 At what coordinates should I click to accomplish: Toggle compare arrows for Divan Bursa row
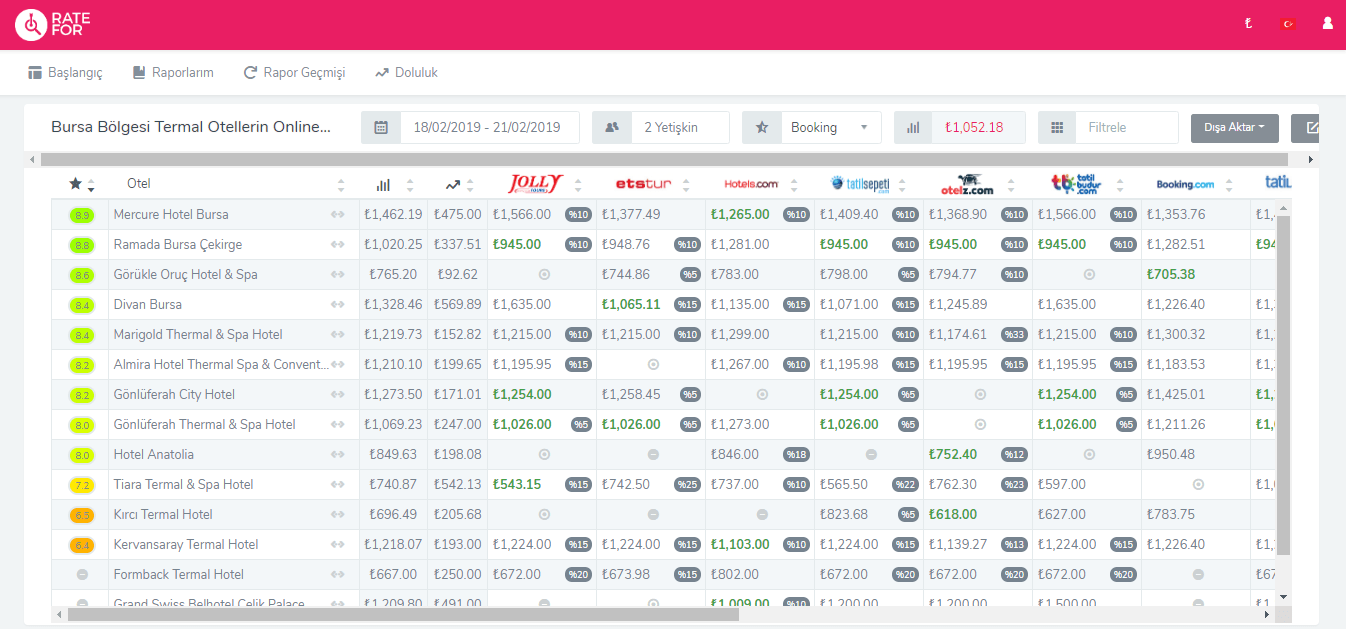coord(338,305)
